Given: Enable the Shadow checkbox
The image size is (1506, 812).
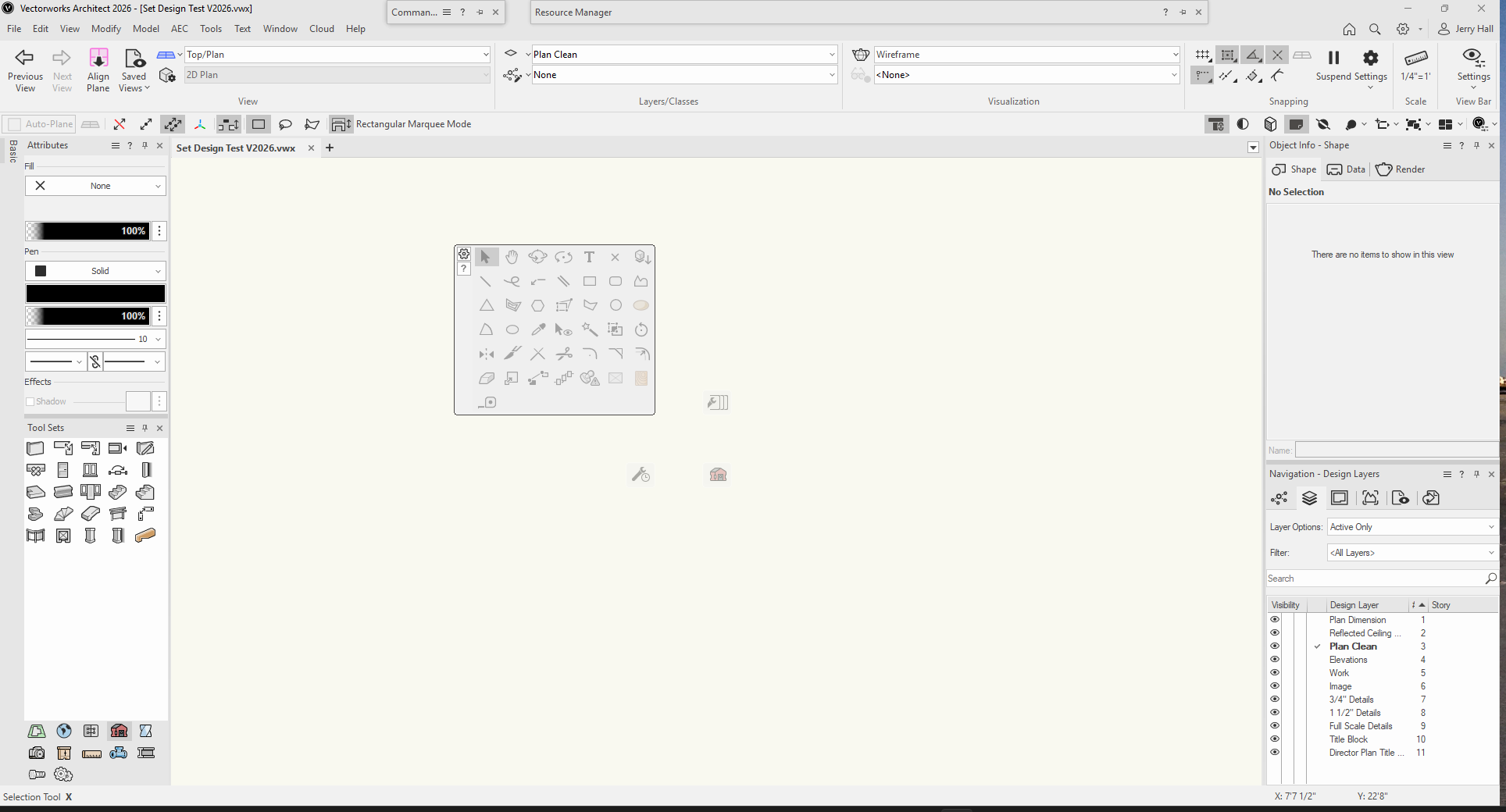Looking at the screenshot, I should tap(30, 401).
